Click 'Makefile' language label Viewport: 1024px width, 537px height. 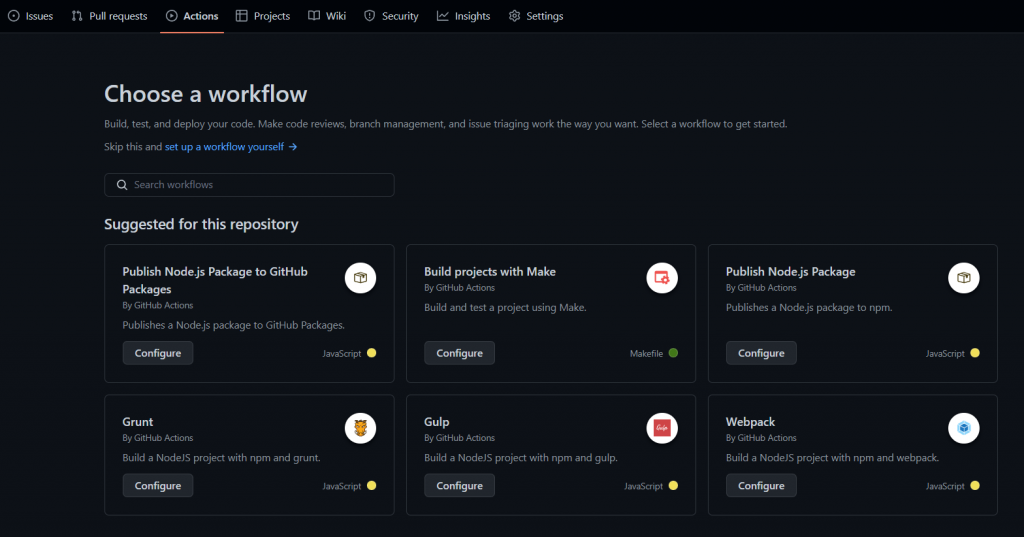point(647,353)
